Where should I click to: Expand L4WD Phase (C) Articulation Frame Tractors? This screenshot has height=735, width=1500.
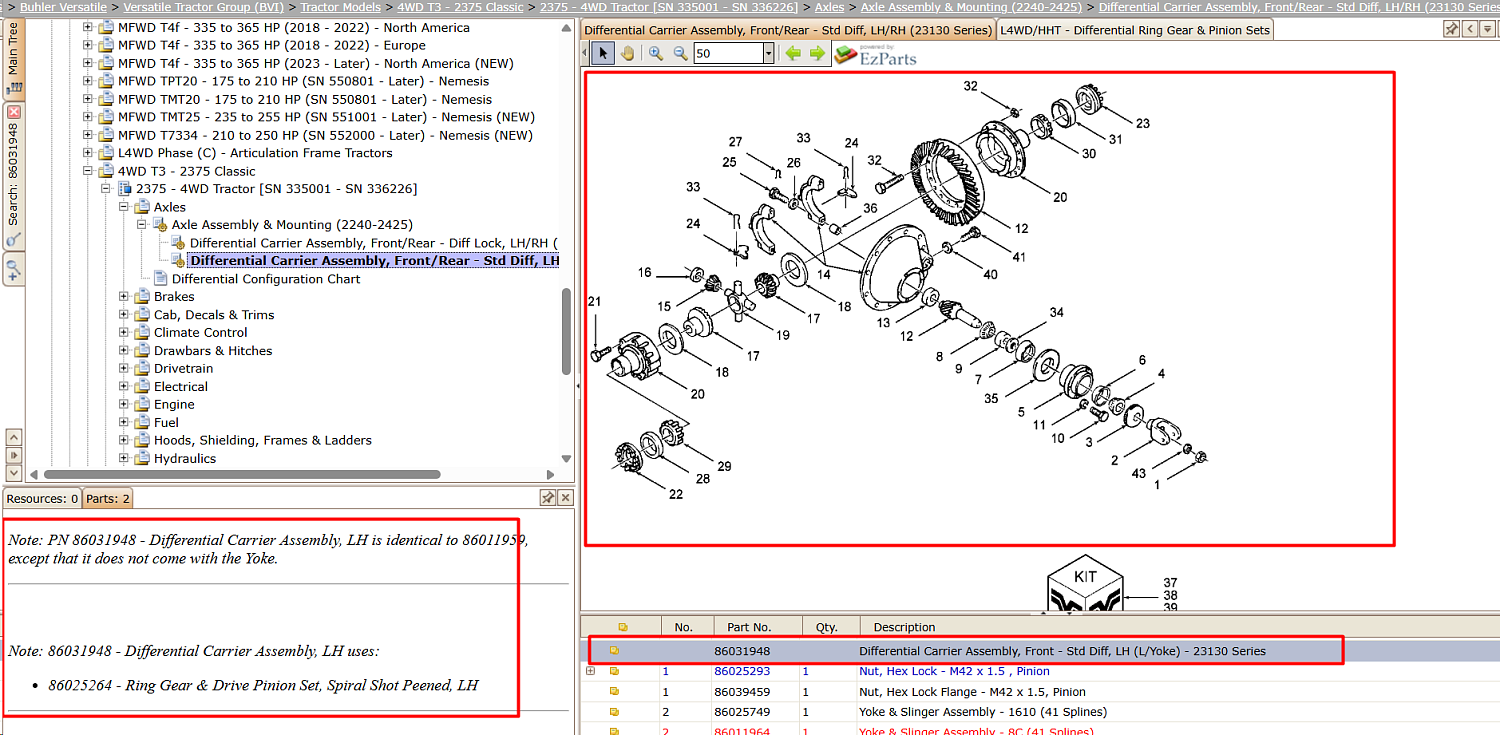[x=88, y=153]
